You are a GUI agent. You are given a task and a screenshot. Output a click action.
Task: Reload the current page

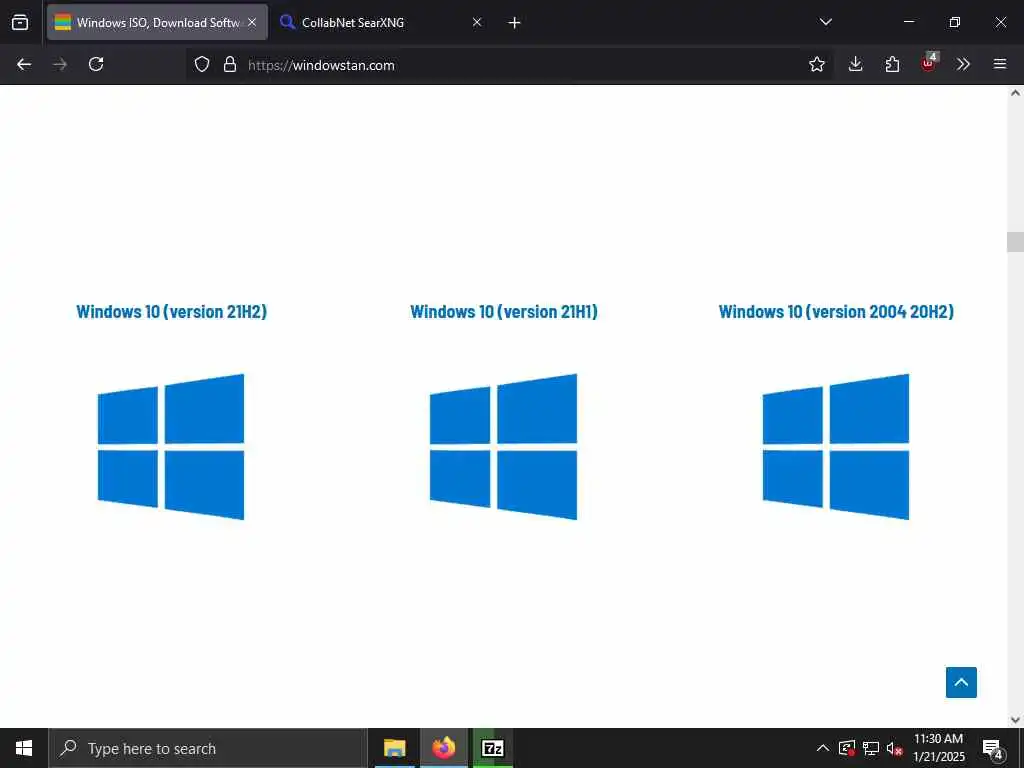pyautogui.click(x=96, y=64)
